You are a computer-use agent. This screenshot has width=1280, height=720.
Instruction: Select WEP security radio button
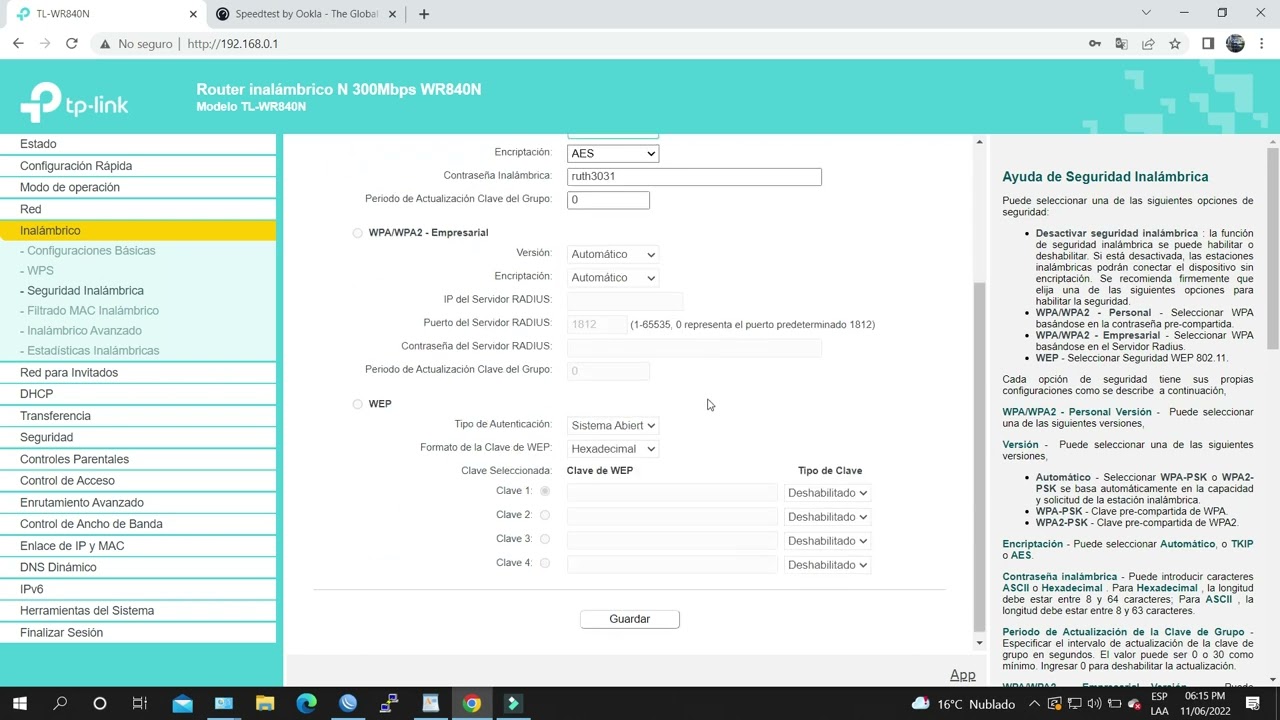pyautogui.click(x=357, y=404)
